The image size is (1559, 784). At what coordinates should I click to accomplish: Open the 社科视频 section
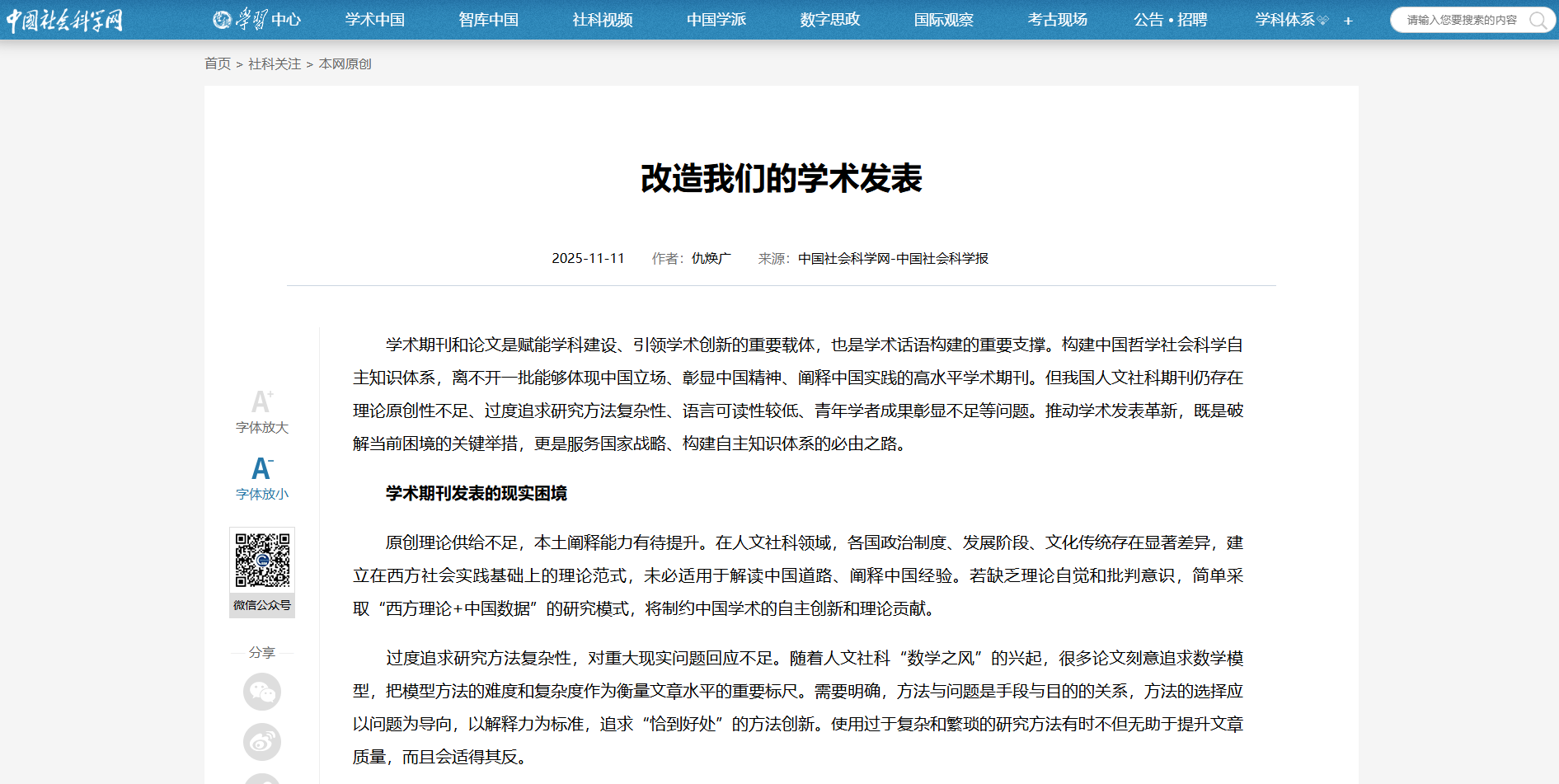603,20
